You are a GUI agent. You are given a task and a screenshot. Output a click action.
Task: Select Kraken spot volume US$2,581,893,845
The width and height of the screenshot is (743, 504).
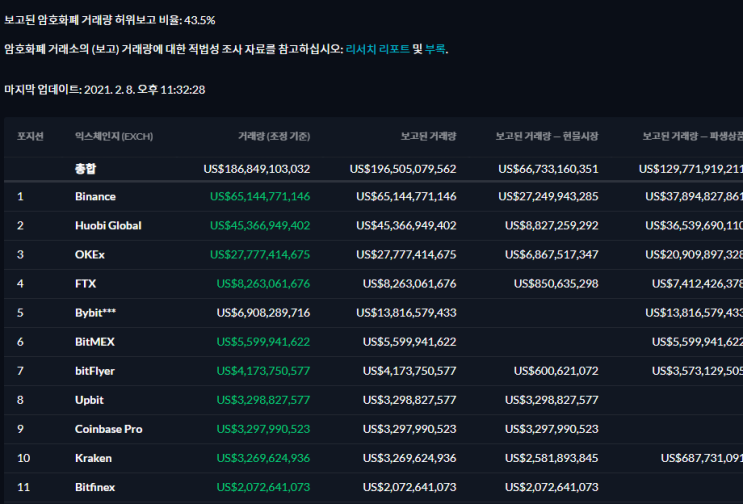pos(552,458)
